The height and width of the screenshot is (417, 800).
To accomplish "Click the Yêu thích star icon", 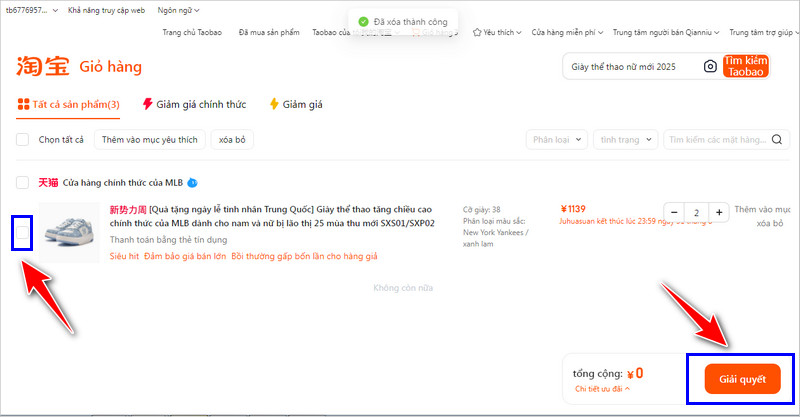I will (x=477, y=32).
